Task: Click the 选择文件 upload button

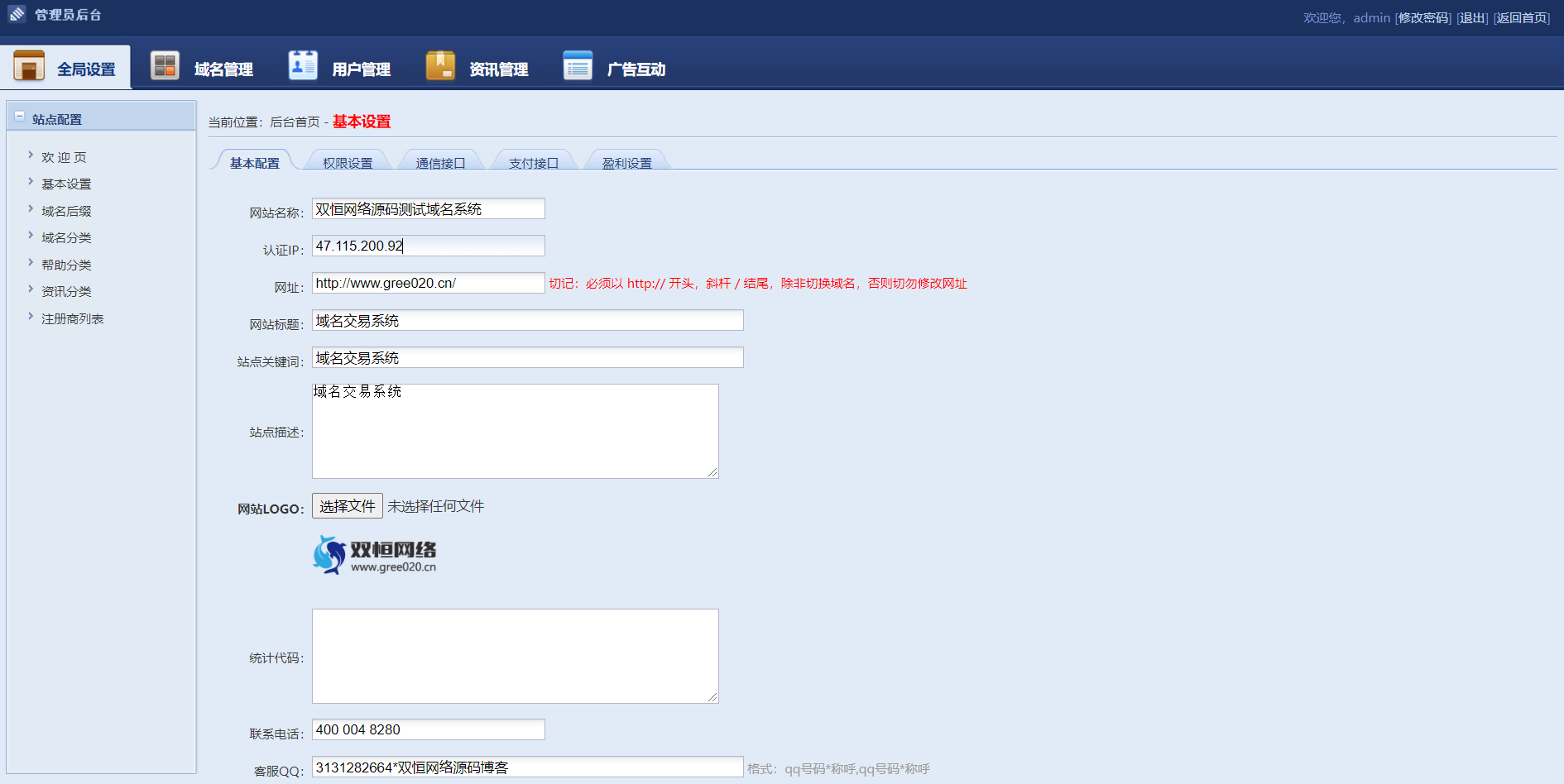Action: pos(347,506)
